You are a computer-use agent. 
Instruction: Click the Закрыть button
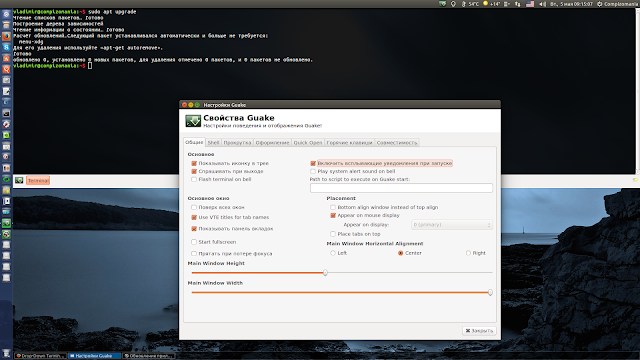click(479, 331)
